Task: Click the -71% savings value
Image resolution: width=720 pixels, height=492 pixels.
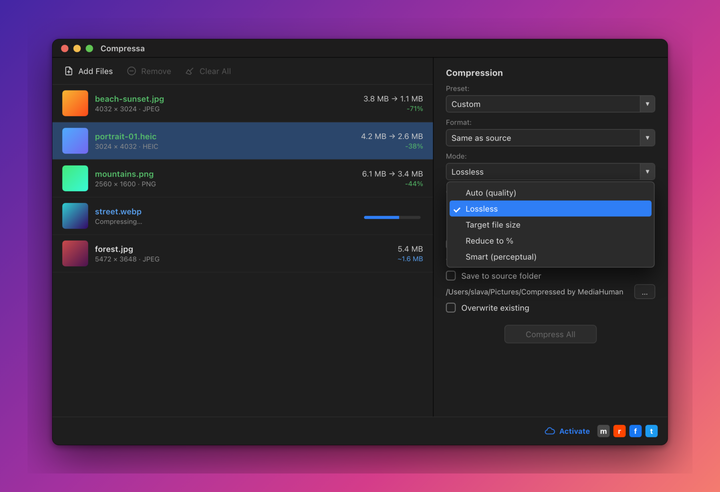Action: 415,109
